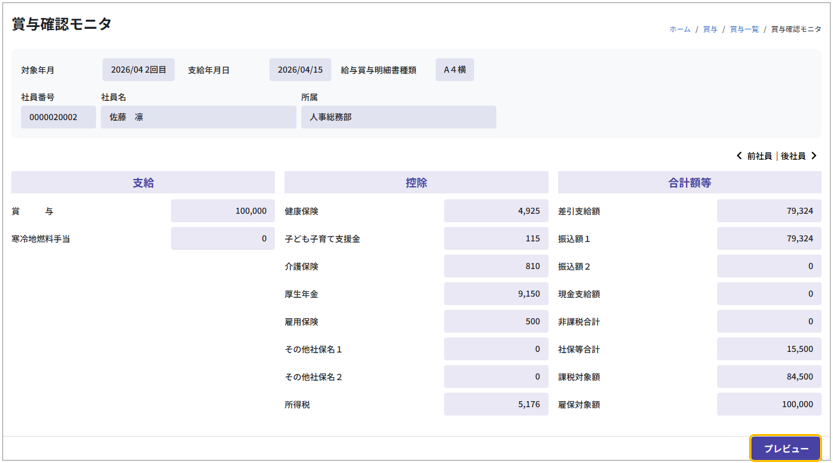Click the left chevron for 前社員
Image resolution: width=833 pixels, height=463 pixels.
[739, 156]
